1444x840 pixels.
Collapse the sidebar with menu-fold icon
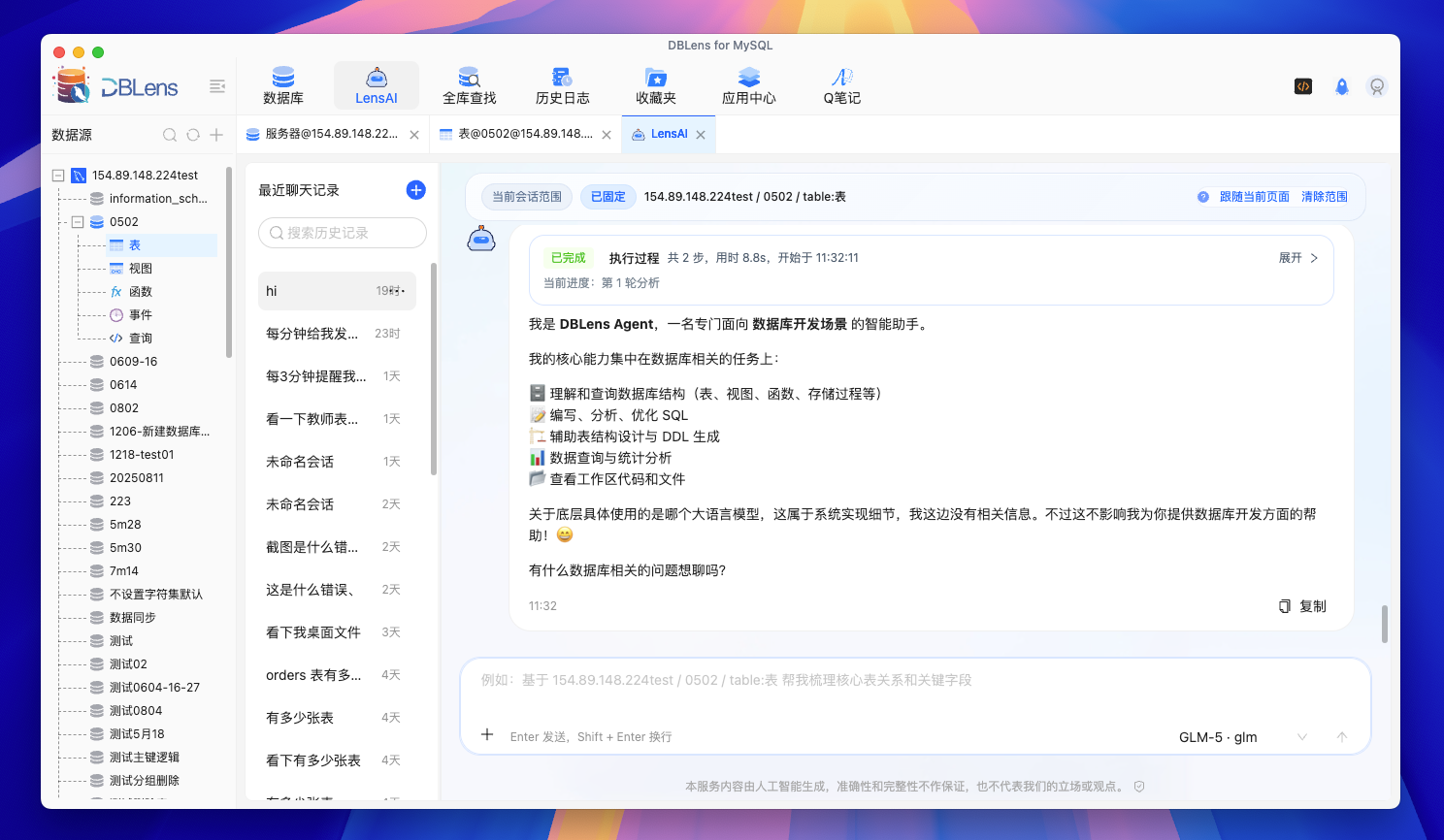pyautogui.click(x=217, y=86)
